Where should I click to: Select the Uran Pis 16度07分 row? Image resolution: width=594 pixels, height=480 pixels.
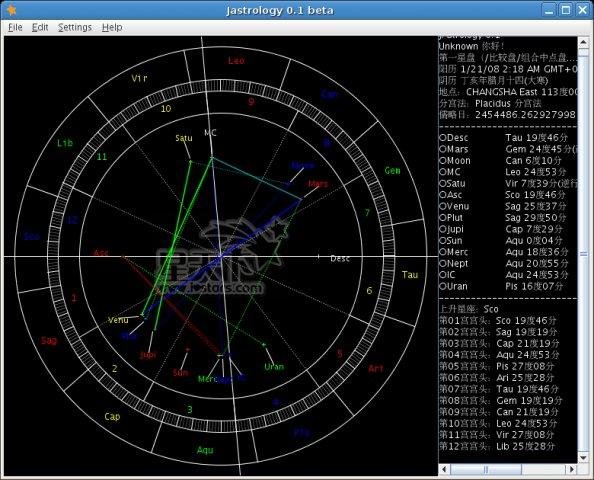(x=501, y=286)
